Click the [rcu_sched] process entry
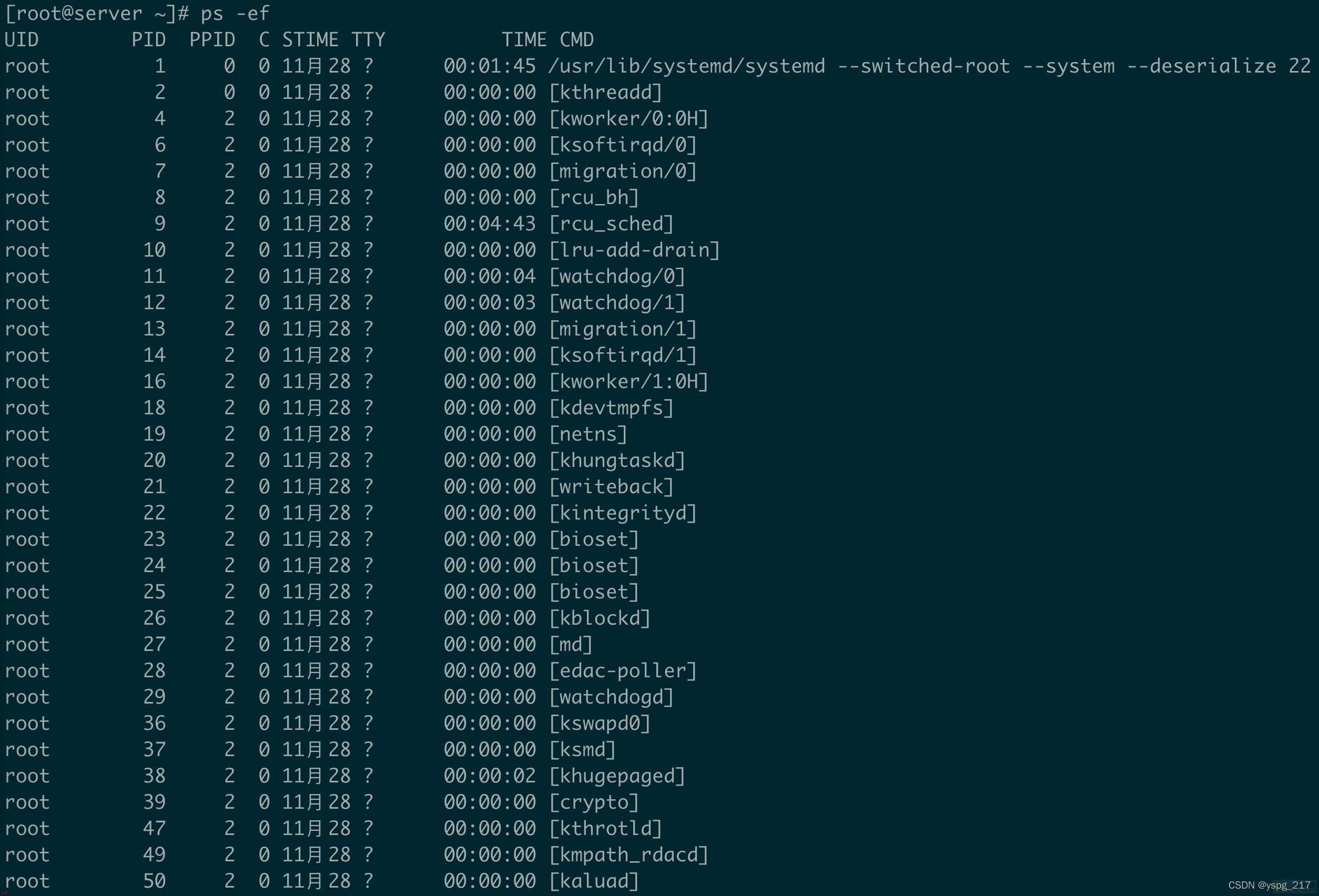 click(611, 223)
